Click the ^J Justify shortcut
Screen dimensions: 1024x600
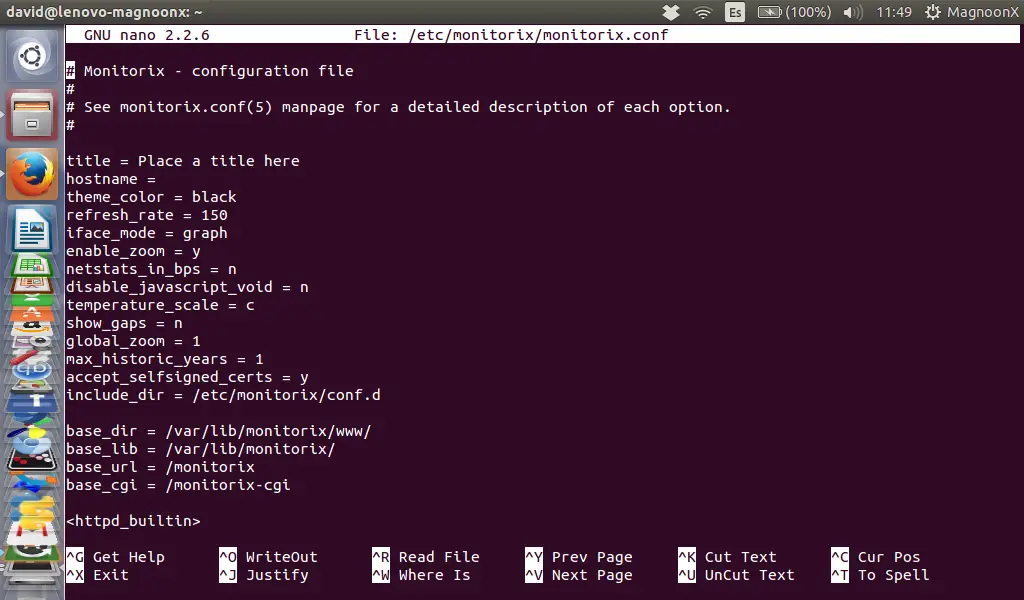[264, 575]
